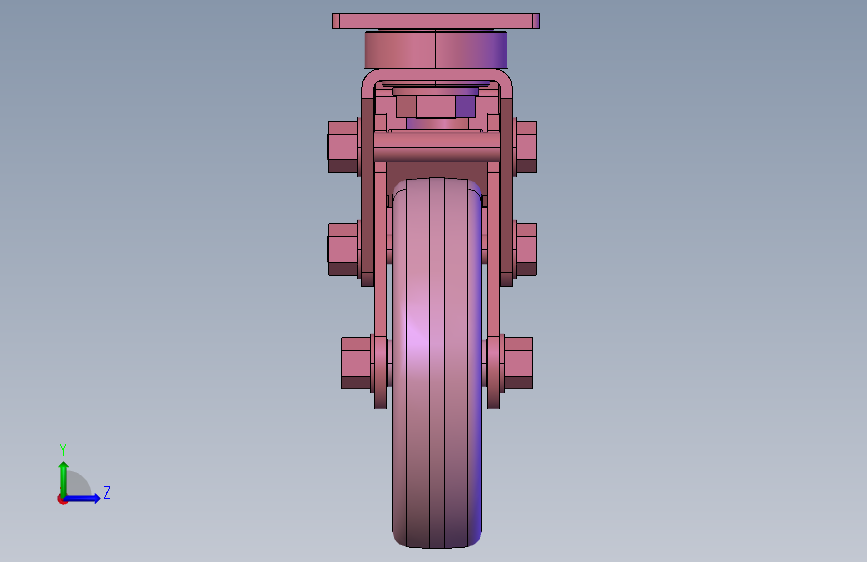This screenshot has height=562, width=867.
Task: Select the upper right hex nut
Action: 526,147
